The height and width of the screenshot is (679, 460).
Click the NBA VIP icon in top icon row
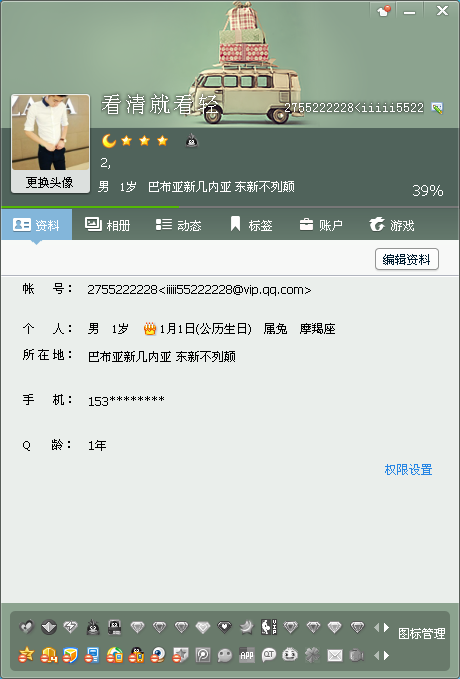(x=269, y=627)
